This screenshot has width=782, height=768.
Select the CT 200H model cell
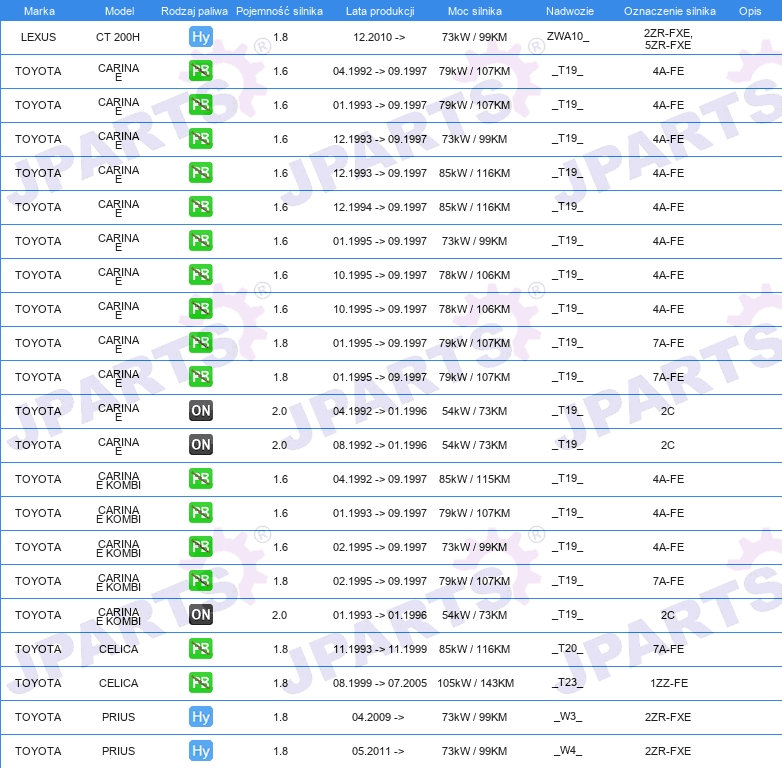coord(118,37)
